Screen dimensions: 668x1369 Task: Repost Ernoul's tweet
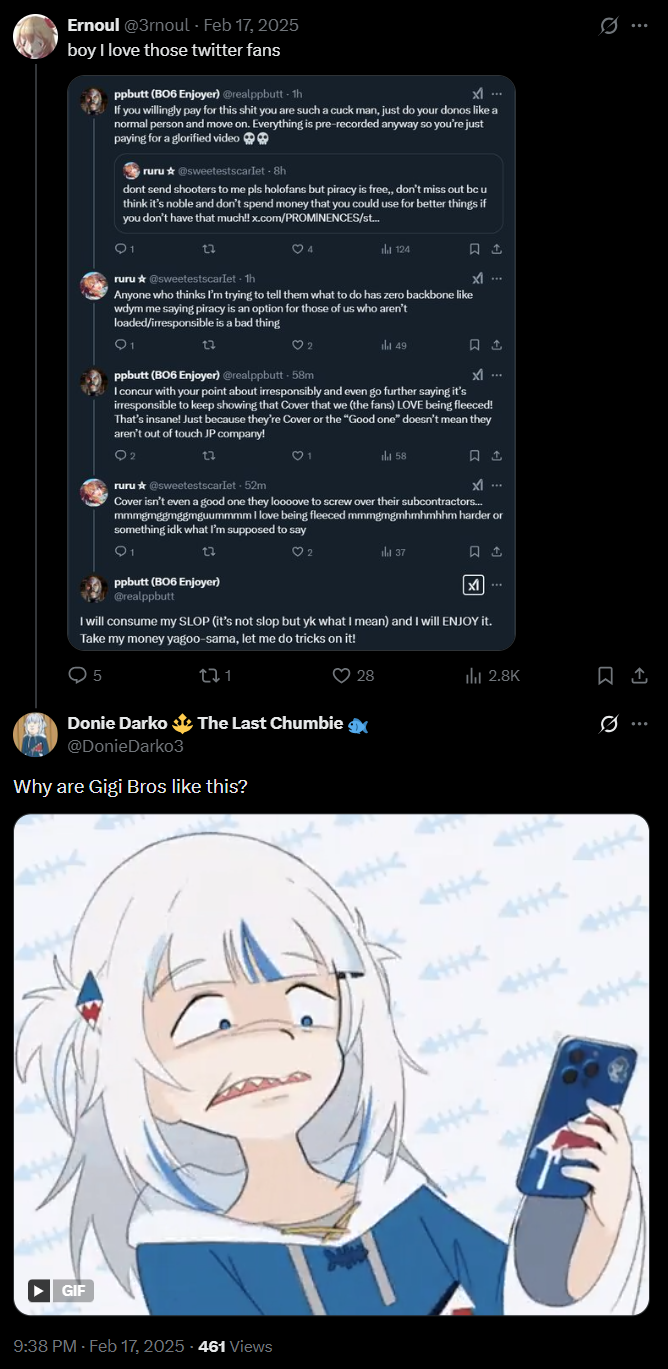pyautogui.click(x=216, y=676)
